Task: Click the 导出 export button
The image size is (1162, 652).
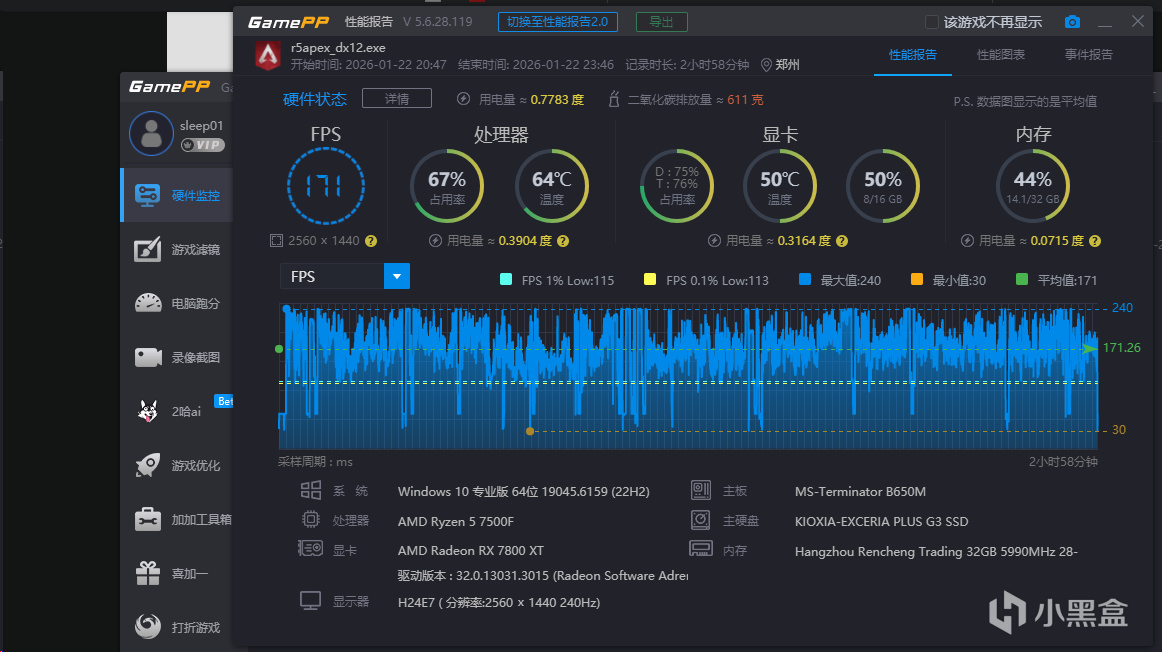Action: (x=661, y=22)
